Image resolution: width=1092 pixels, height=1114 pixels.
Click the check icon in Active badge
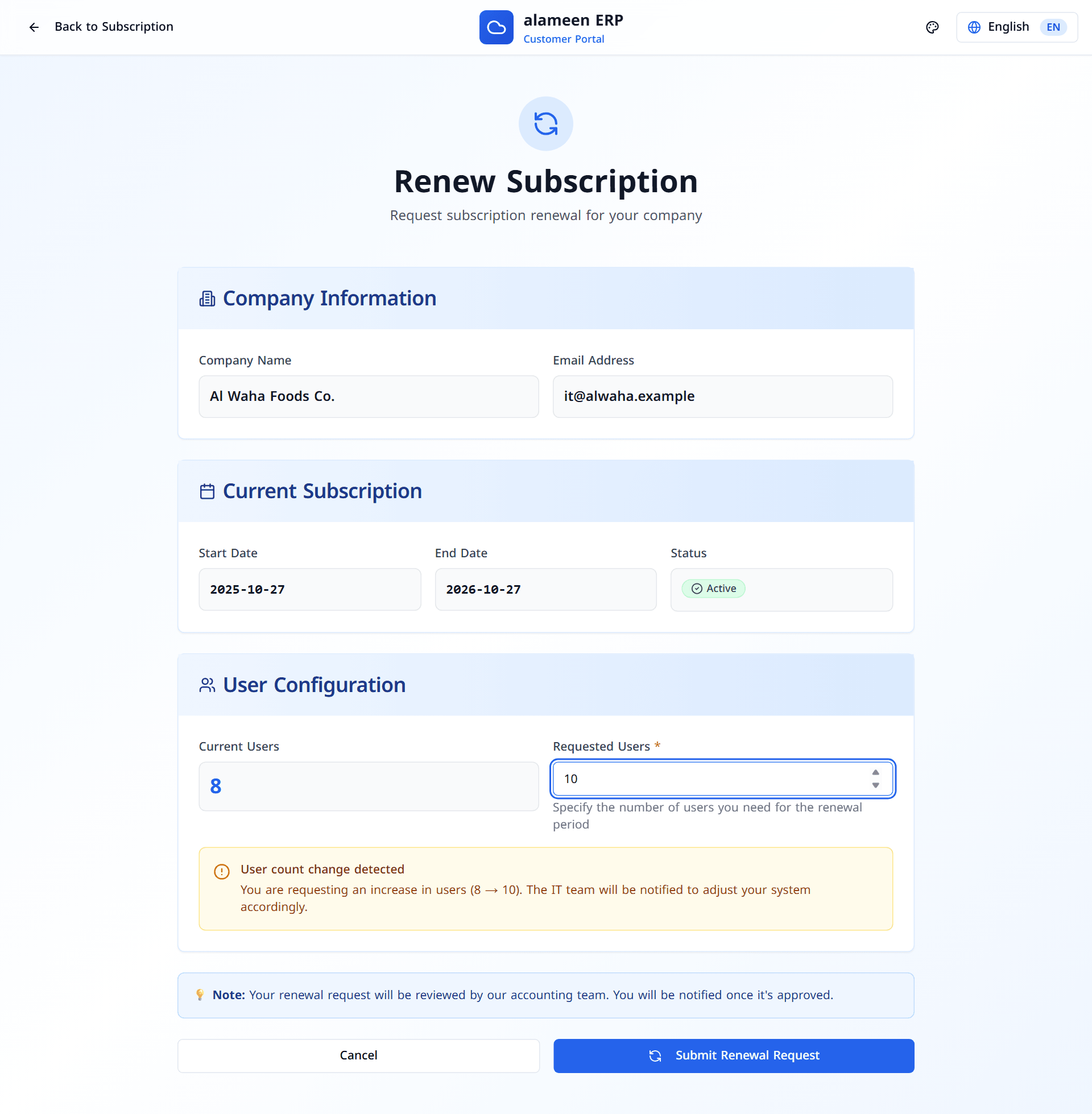coord(697,588)
